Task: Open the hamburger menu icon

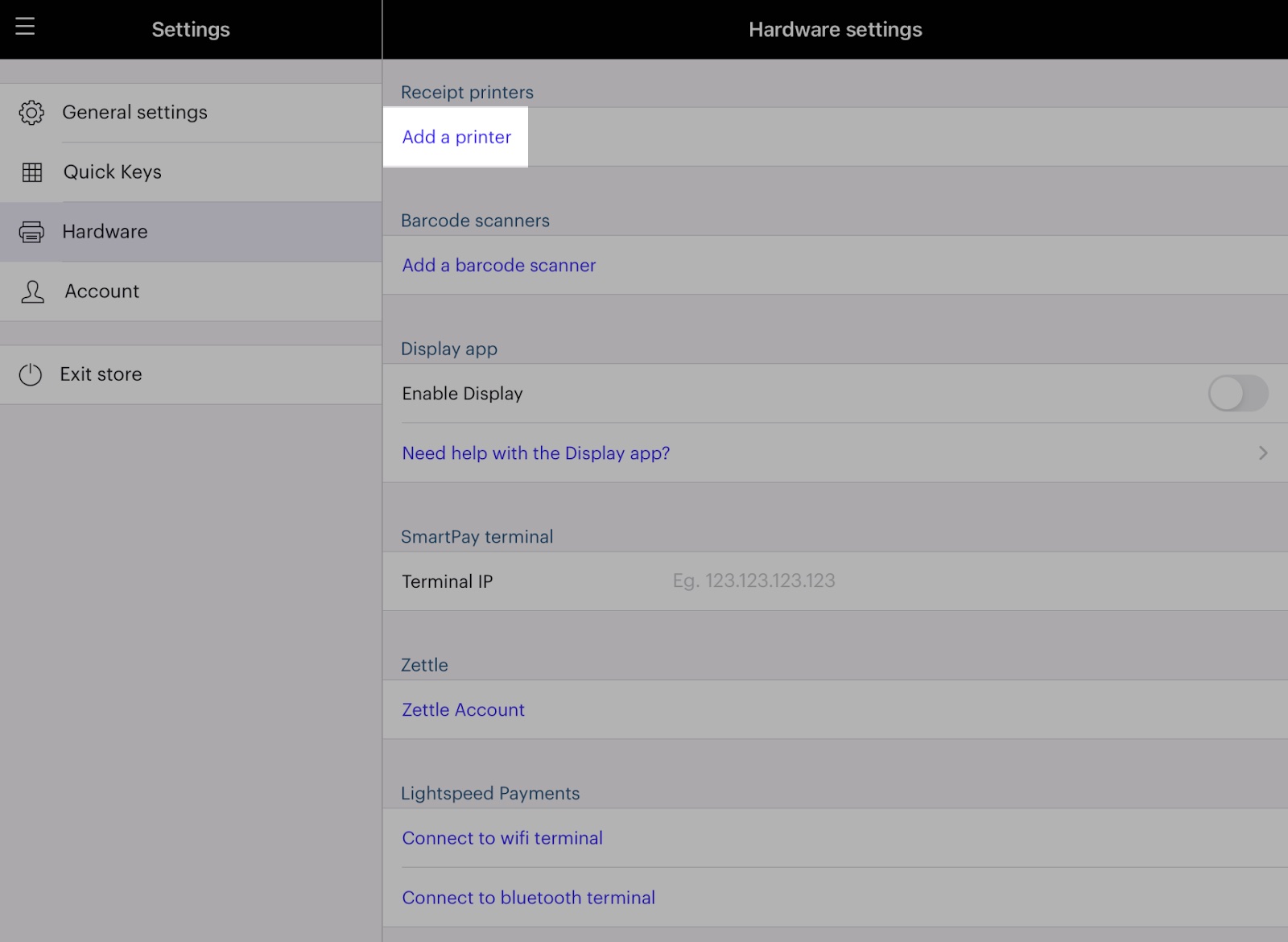Action: pos(25,27)
